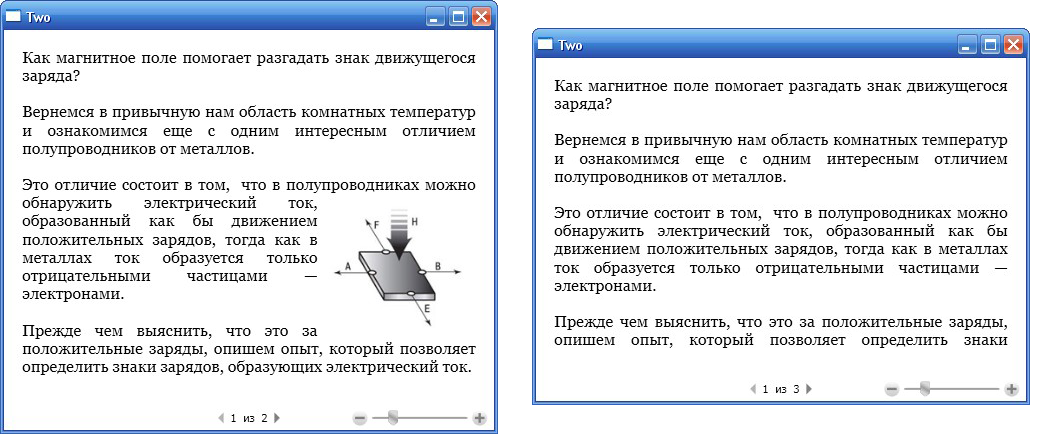1050x434 pixels.
Task: Click 'Two' title text of right window
Action: pyautogui.click(x=570, y=46)
